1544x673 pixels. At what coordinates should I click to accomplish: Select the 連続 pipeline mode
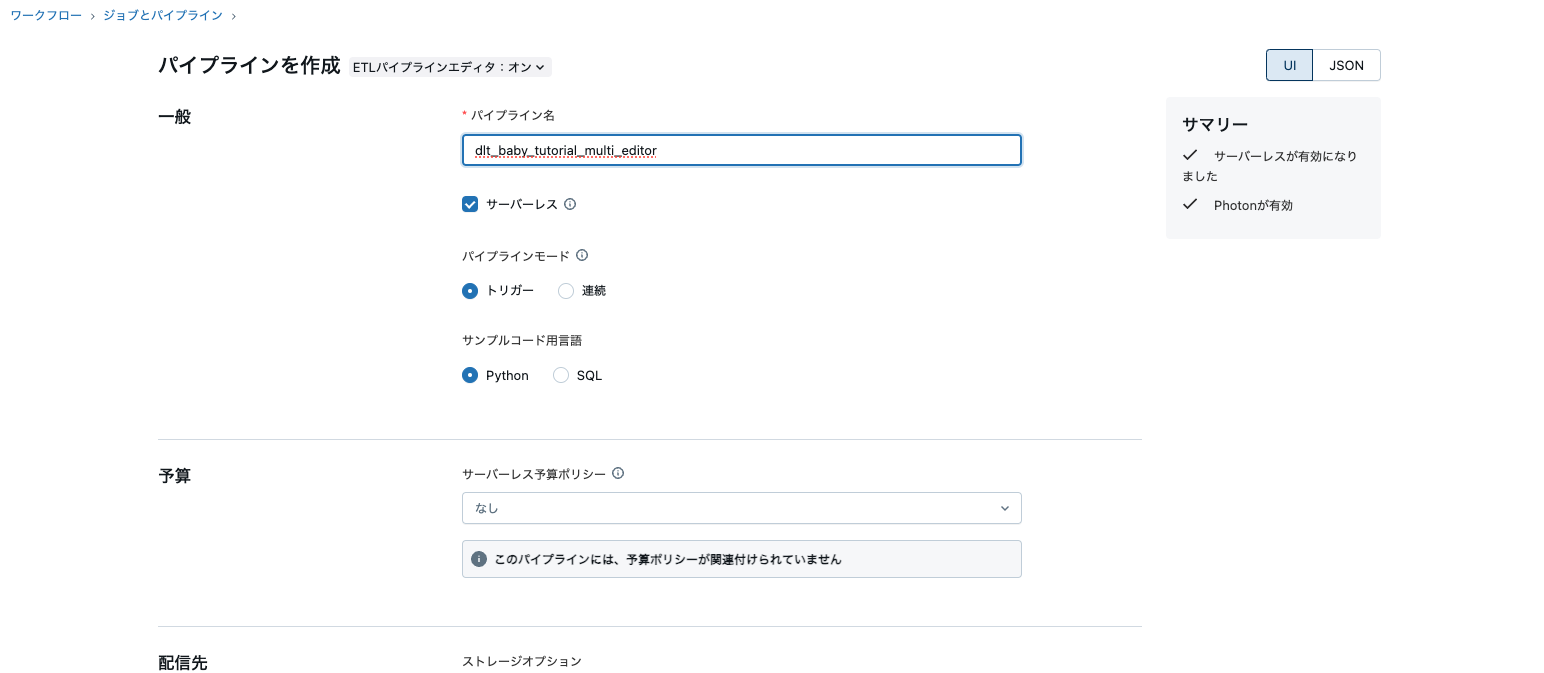566,290
